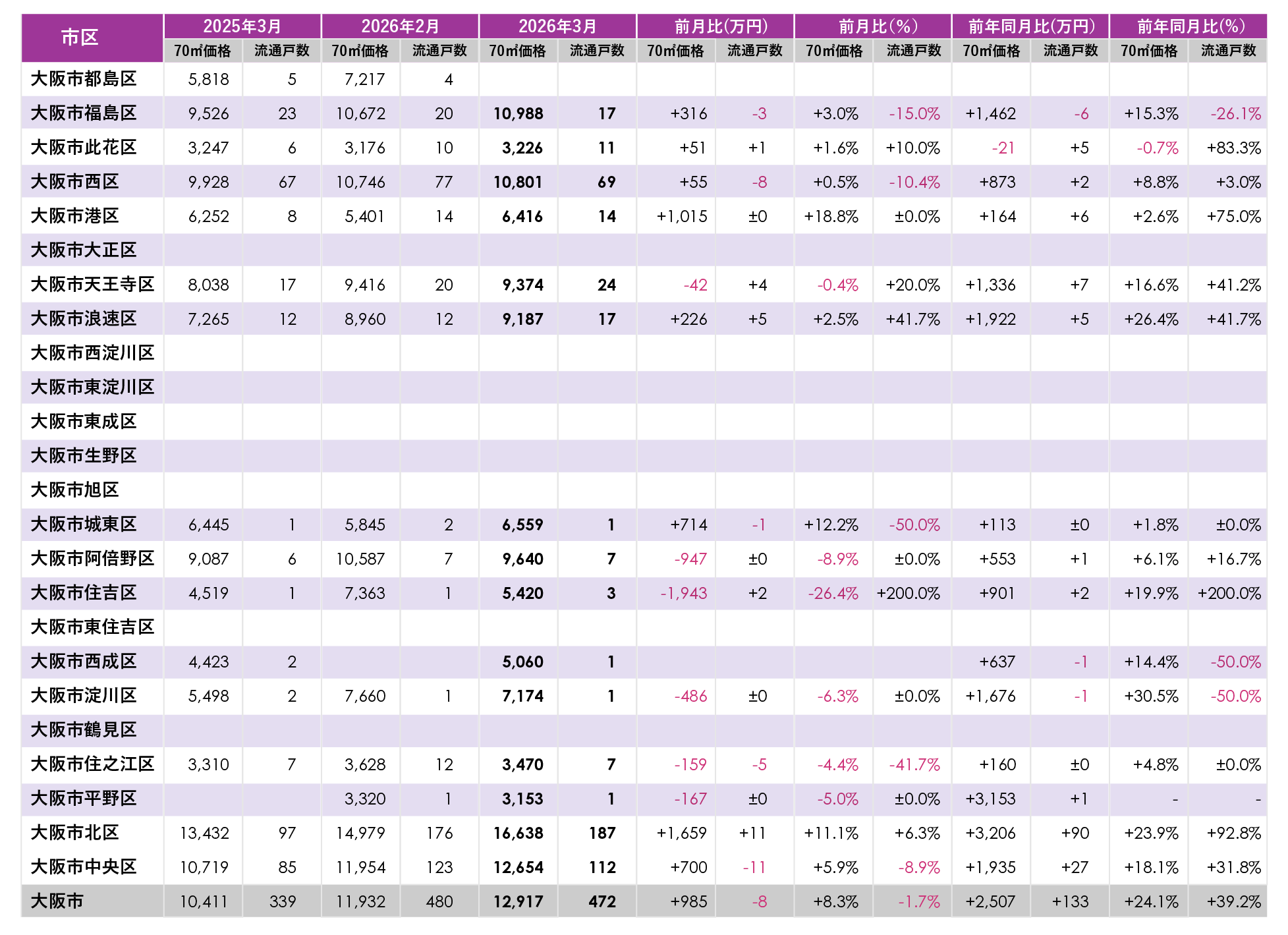The height and width of the screenshot is (935, 1288).
Task: Click the 2026年2月 header cell
Action: (x=400, y=26)
